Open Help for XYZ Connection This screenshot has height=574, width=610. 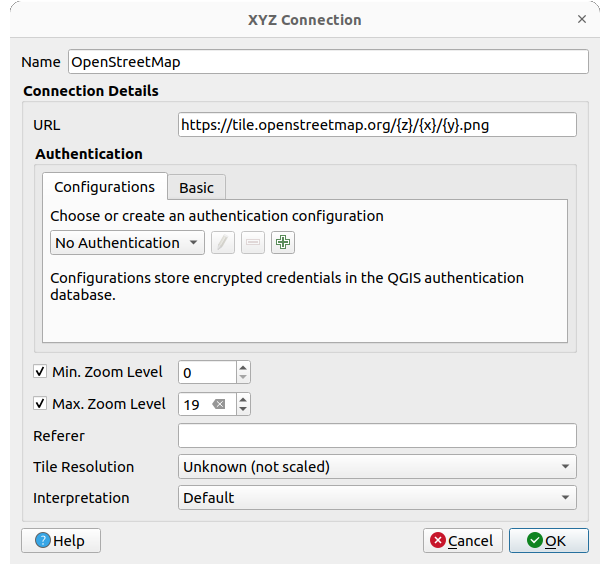[61, 541]
